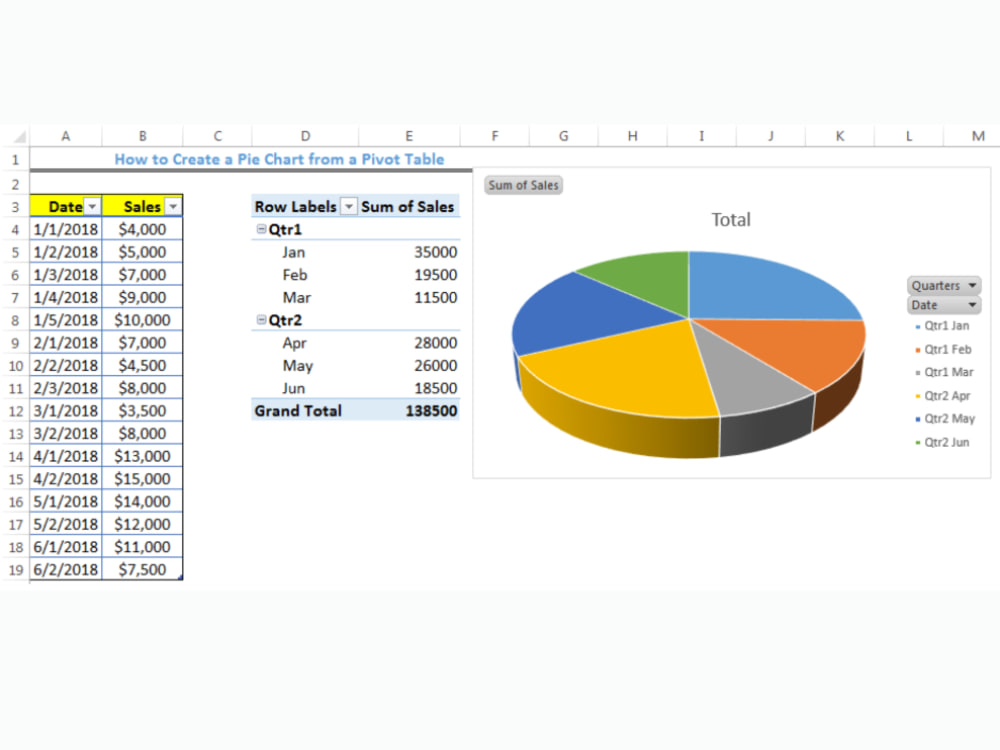Click the Qtr2 Jun legend entry
Screen dimensions: 1000x750
pos(943,443)
